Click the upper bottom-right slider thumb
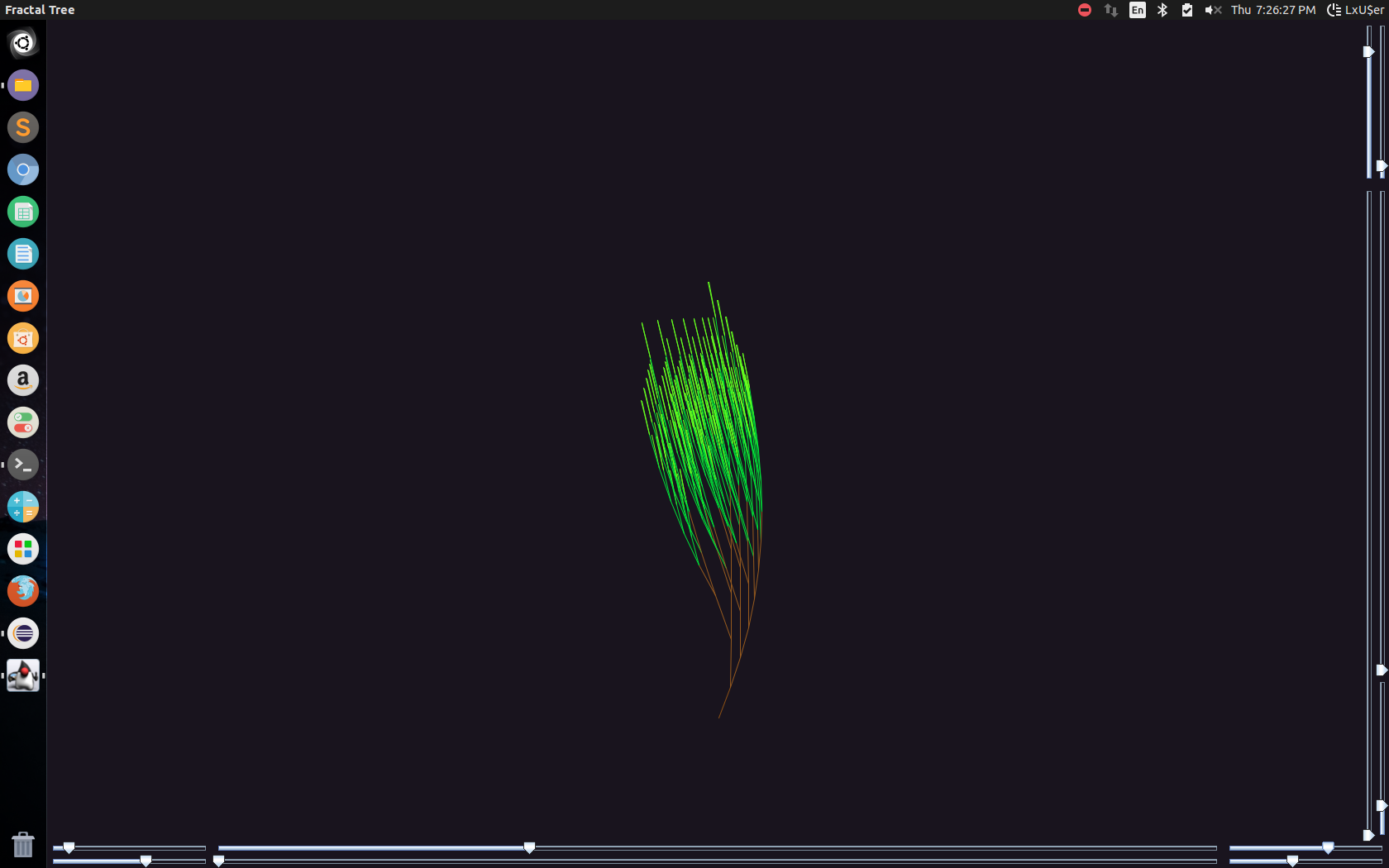Screen dimensions: 1389x868 click(x=1328, y=847)
